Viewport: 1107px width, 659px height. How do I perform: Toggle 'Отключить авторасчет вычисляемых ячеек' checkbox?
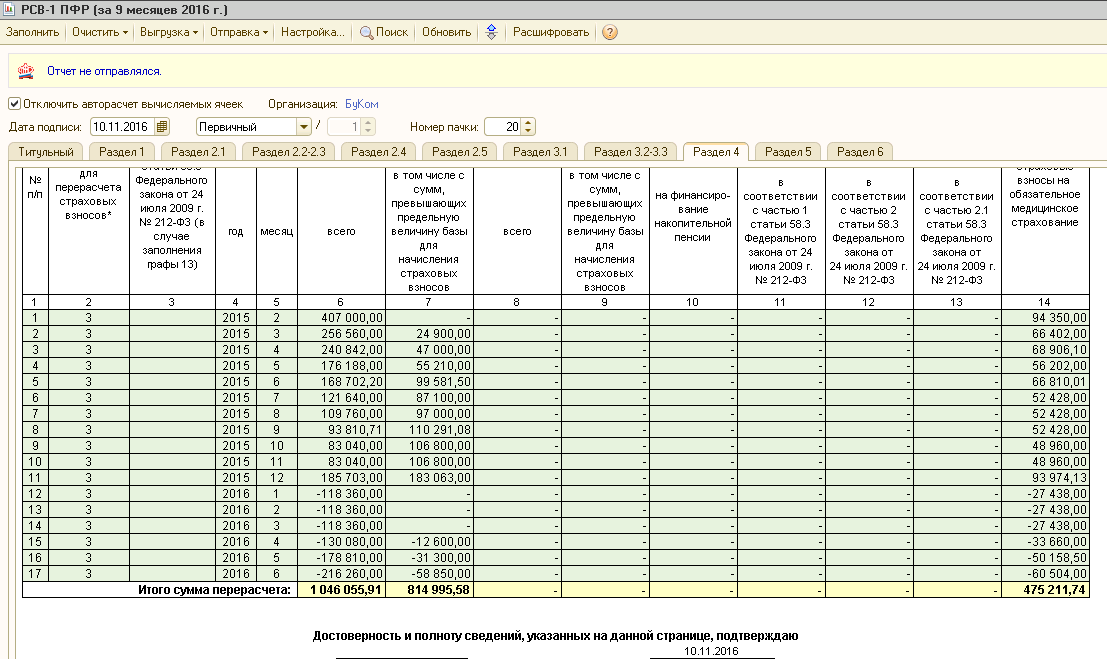14,104
